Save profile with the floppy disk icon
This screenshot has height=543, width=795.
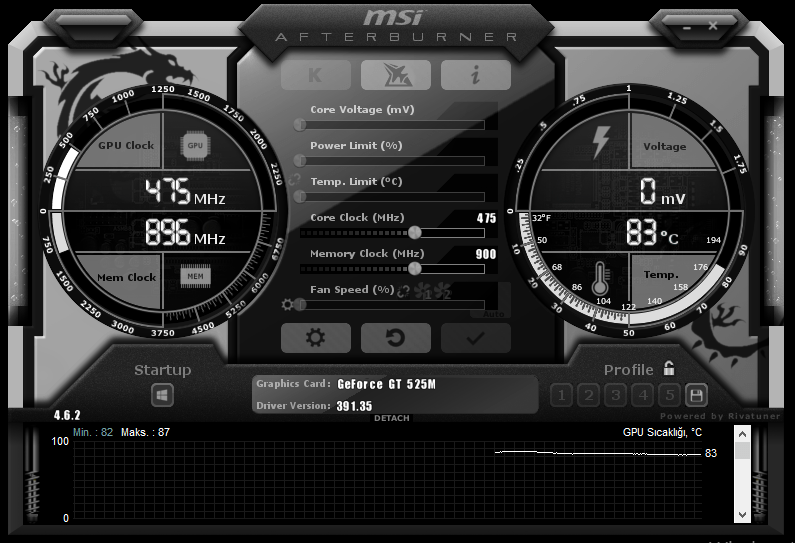point(696,395)
